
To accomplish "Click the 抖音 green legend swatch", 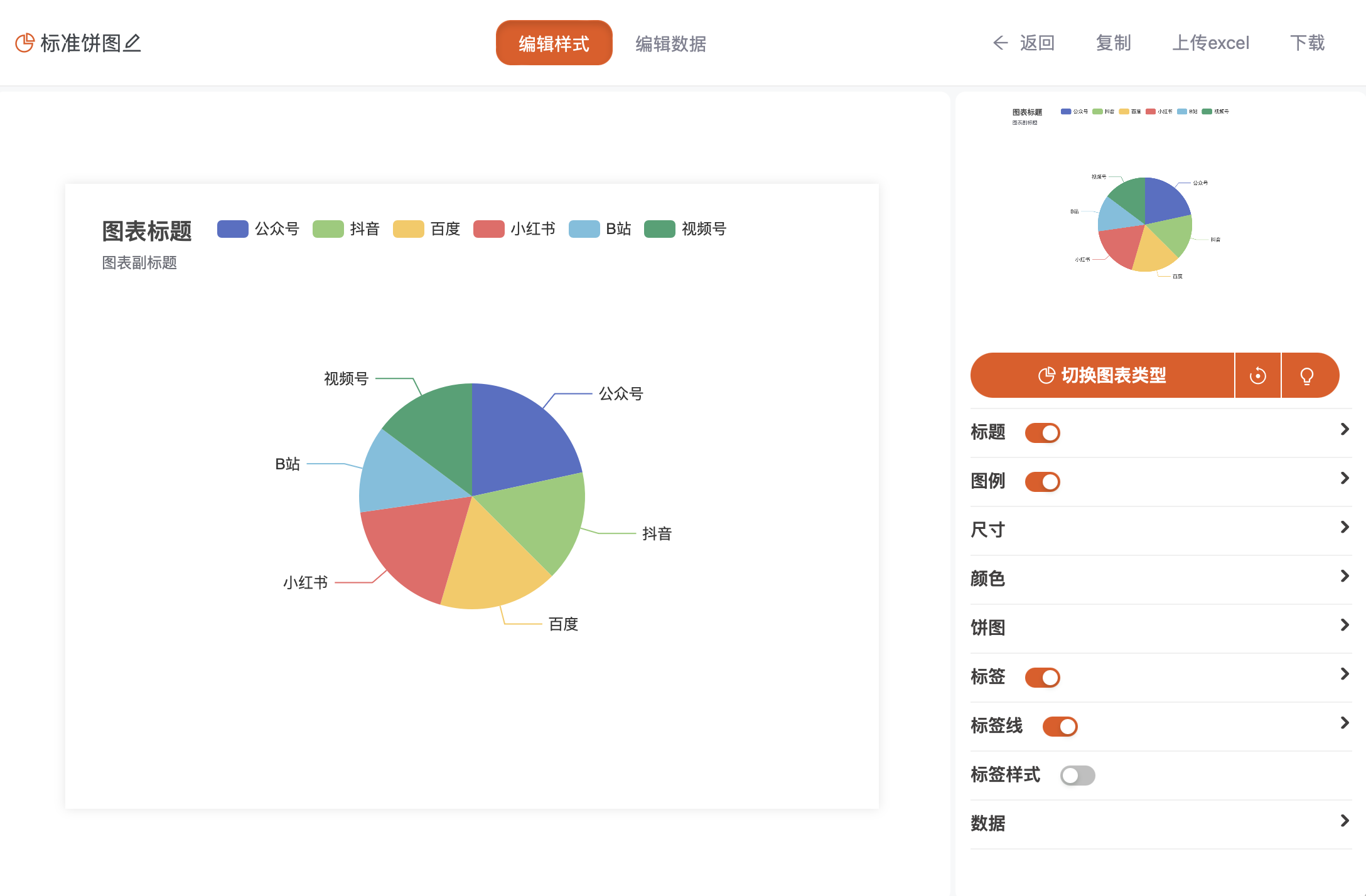I will pos(328,229).
